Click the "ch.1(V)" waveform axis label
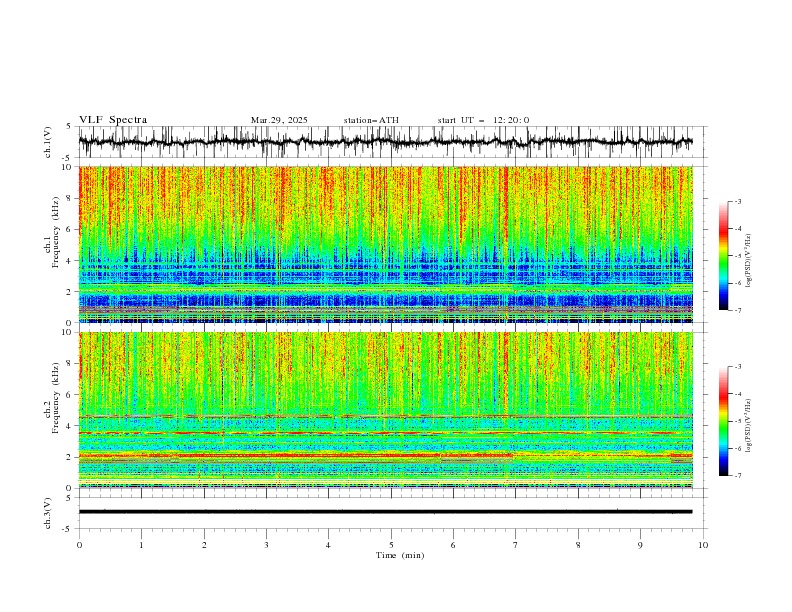Screen dimensions: 792x612 (48, 142)
